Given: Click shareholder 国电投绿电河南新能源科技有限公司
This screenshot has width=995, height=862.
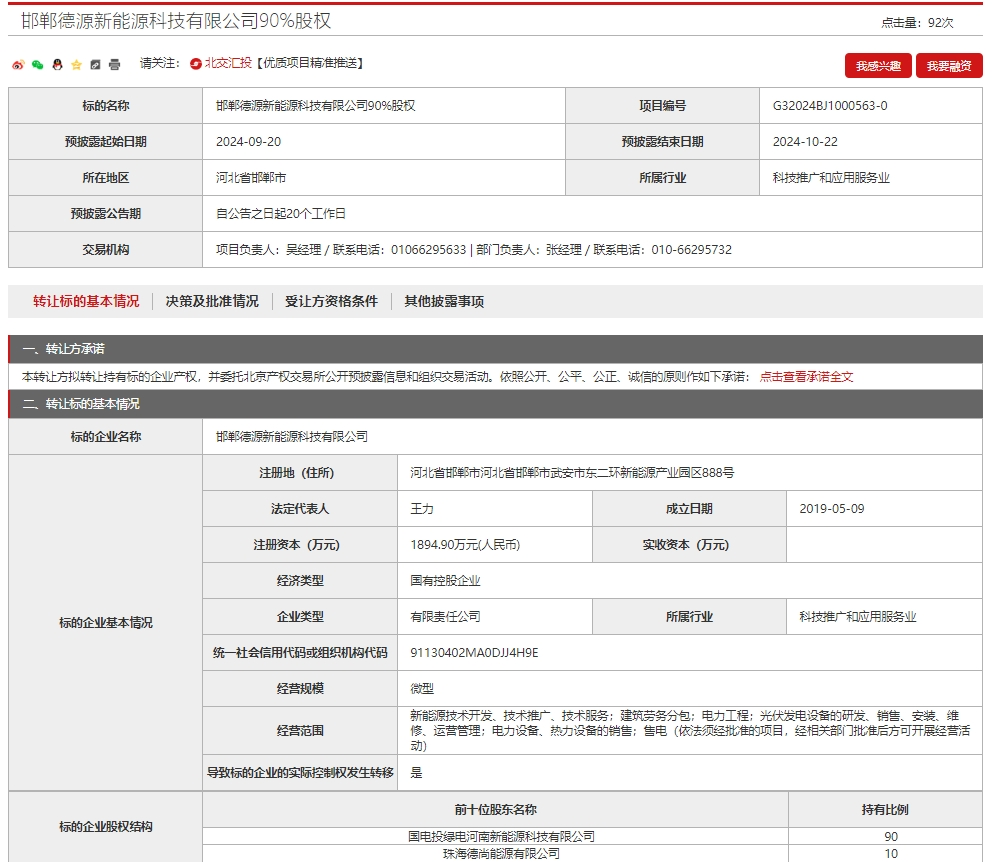Looking at the screenshot, I should pos(501,837).
